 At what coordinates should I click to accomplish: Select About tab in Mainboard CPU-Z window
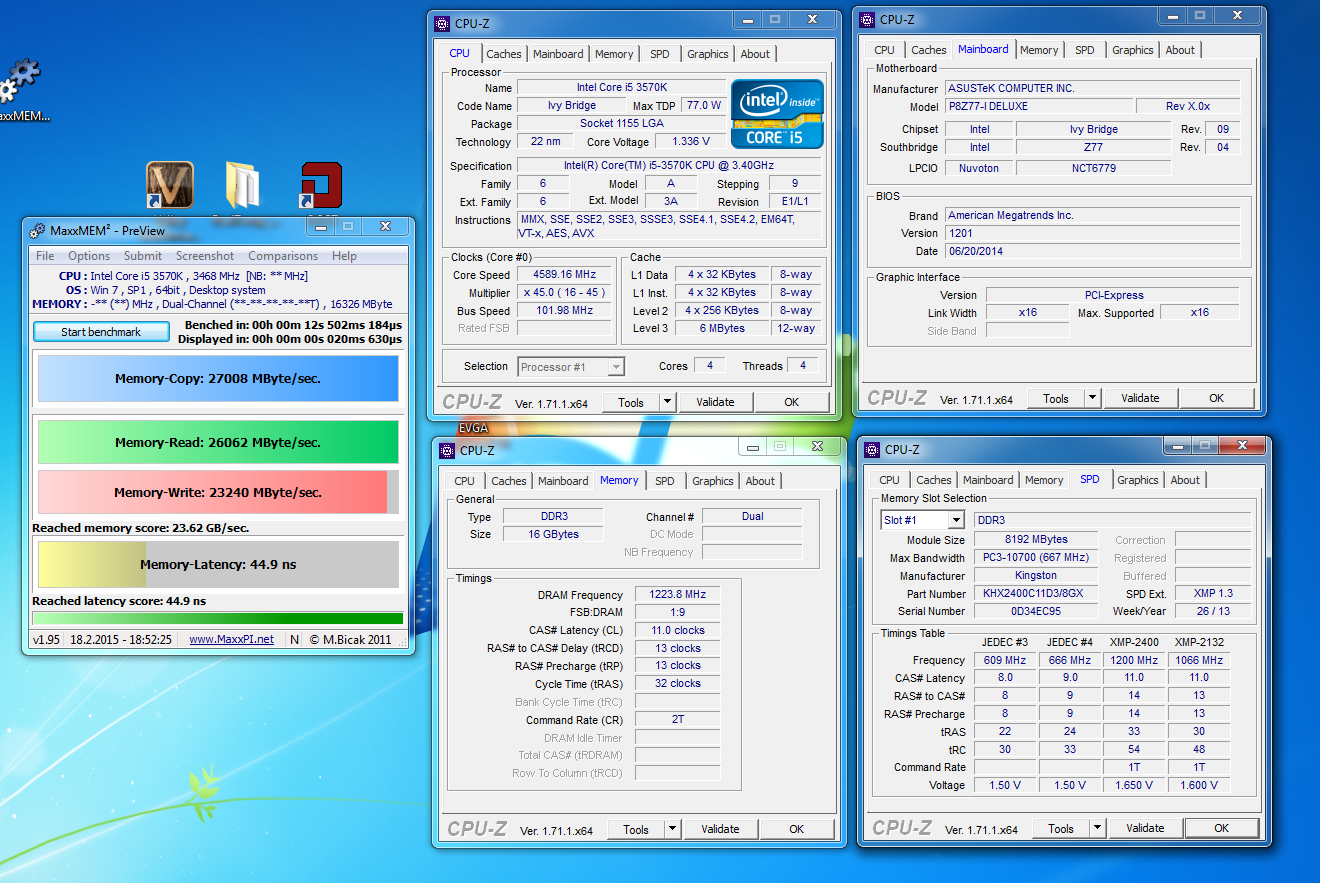(1180, 50)
